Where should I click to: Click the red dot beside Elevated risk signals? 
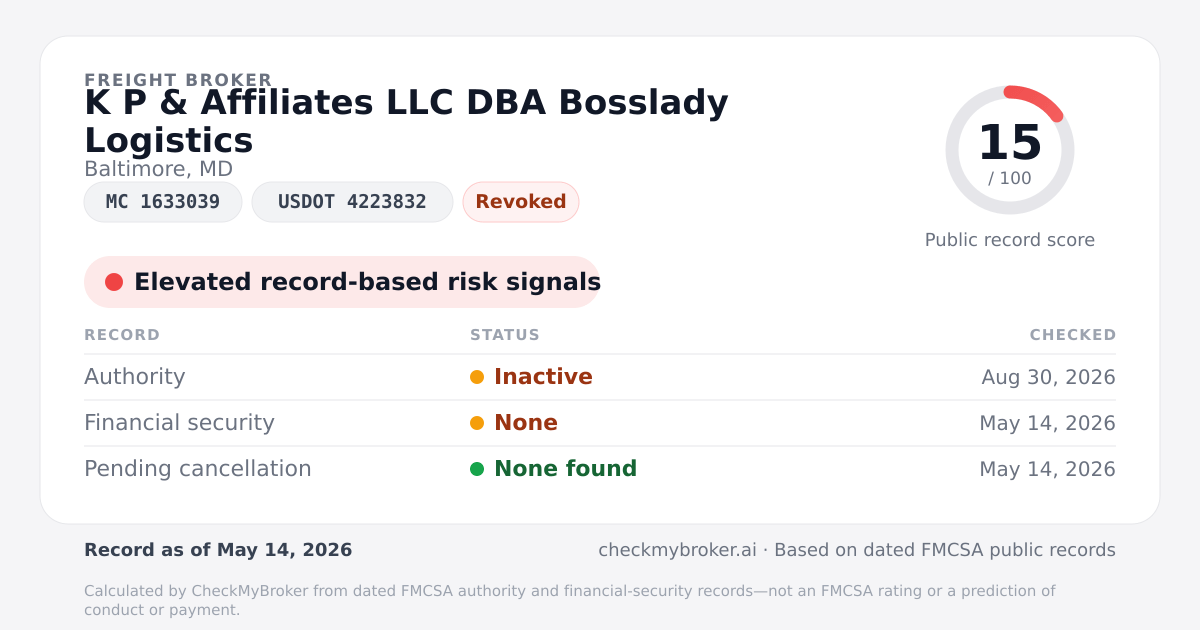click(114, 282)
